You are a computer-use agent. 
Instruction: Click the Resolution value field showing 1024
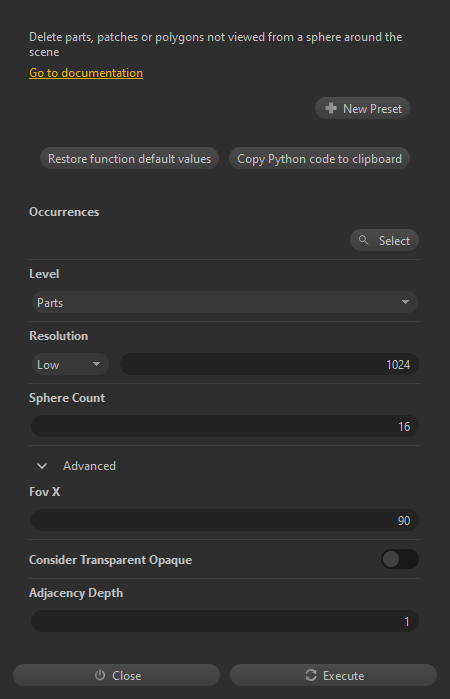click(269, 364)
